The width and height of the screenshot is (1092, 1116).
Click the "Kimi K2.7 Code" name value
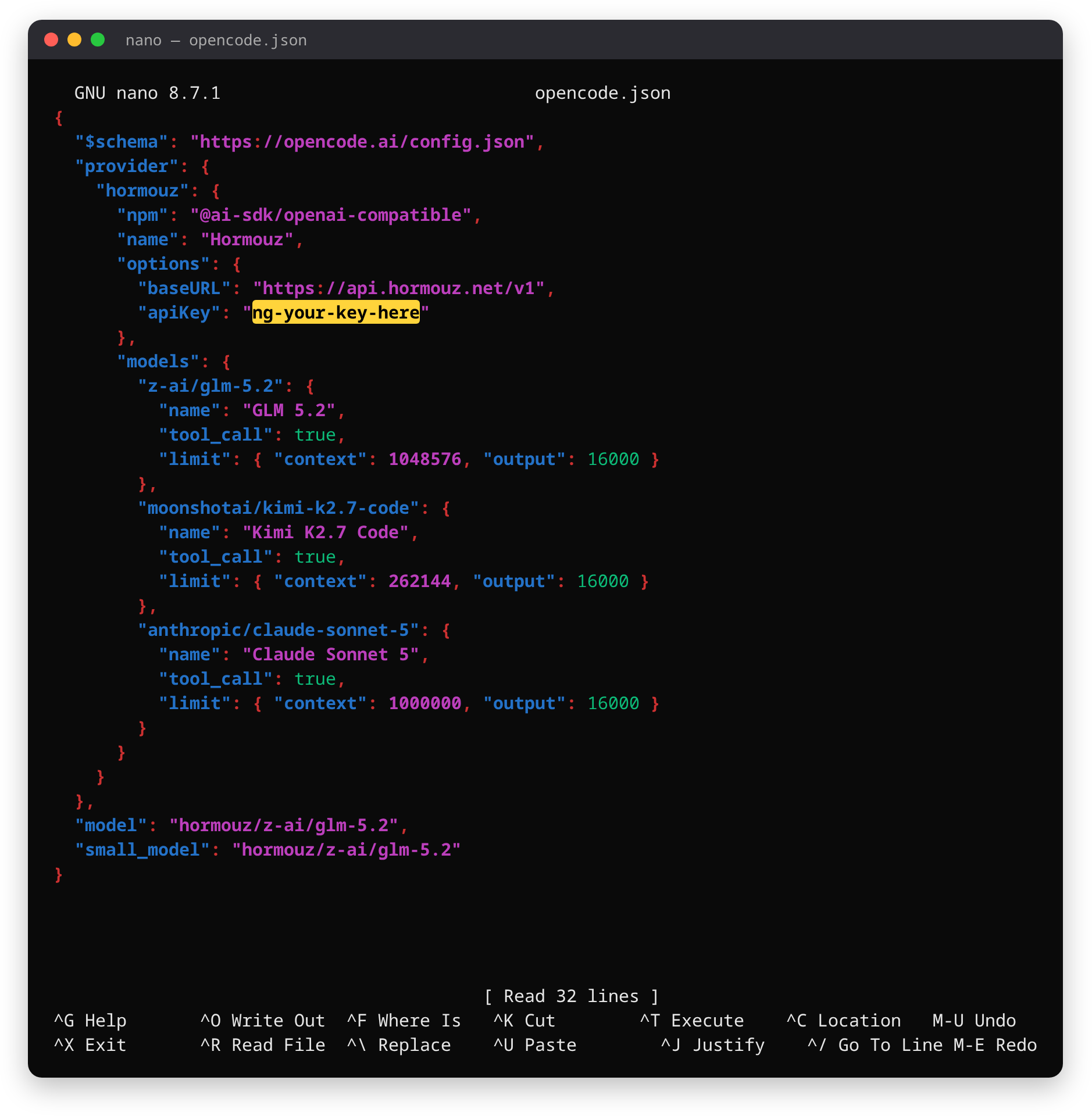point(325,532)
